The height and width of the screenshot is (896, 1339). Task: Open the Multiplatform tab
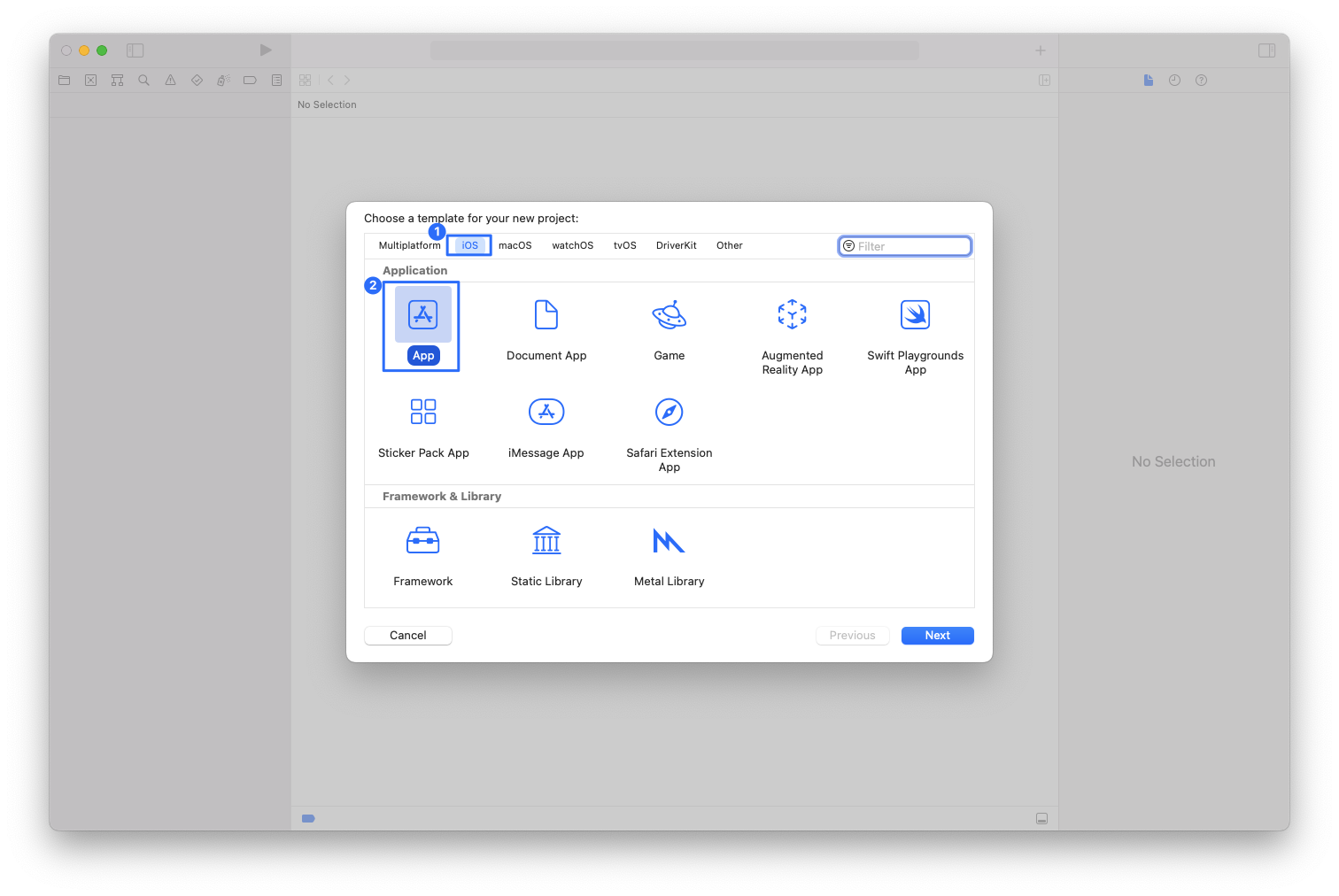click(x=409, y=245)
